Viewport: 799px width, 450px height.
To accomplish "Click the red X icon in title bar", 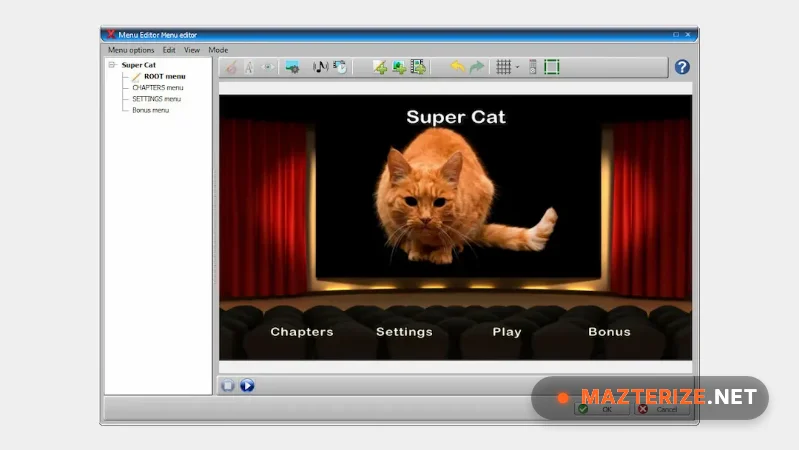I will tap(111, 35).
